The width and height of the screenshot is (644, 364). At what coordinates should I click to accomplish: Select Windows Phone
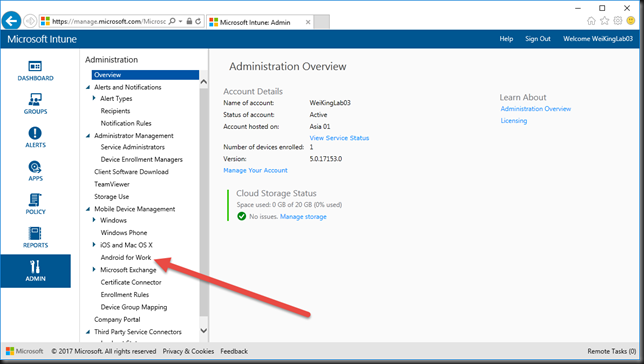pyautogui.click(x=124, y=233)
